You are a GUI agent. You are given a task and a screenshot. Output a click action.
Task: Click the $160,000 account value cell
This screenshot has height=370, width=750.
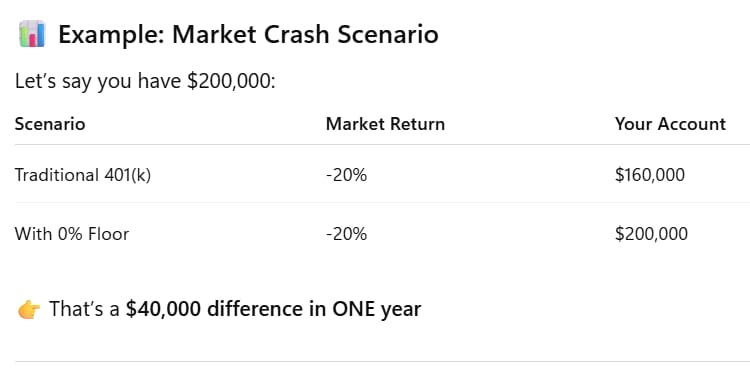click(650, 175)
